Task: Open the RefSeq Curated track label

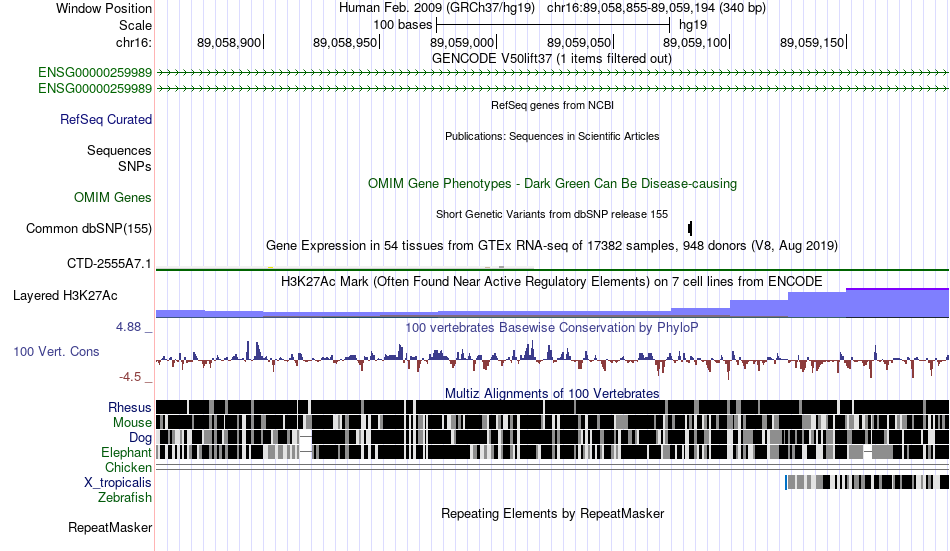Action: (x=105, y=119)
